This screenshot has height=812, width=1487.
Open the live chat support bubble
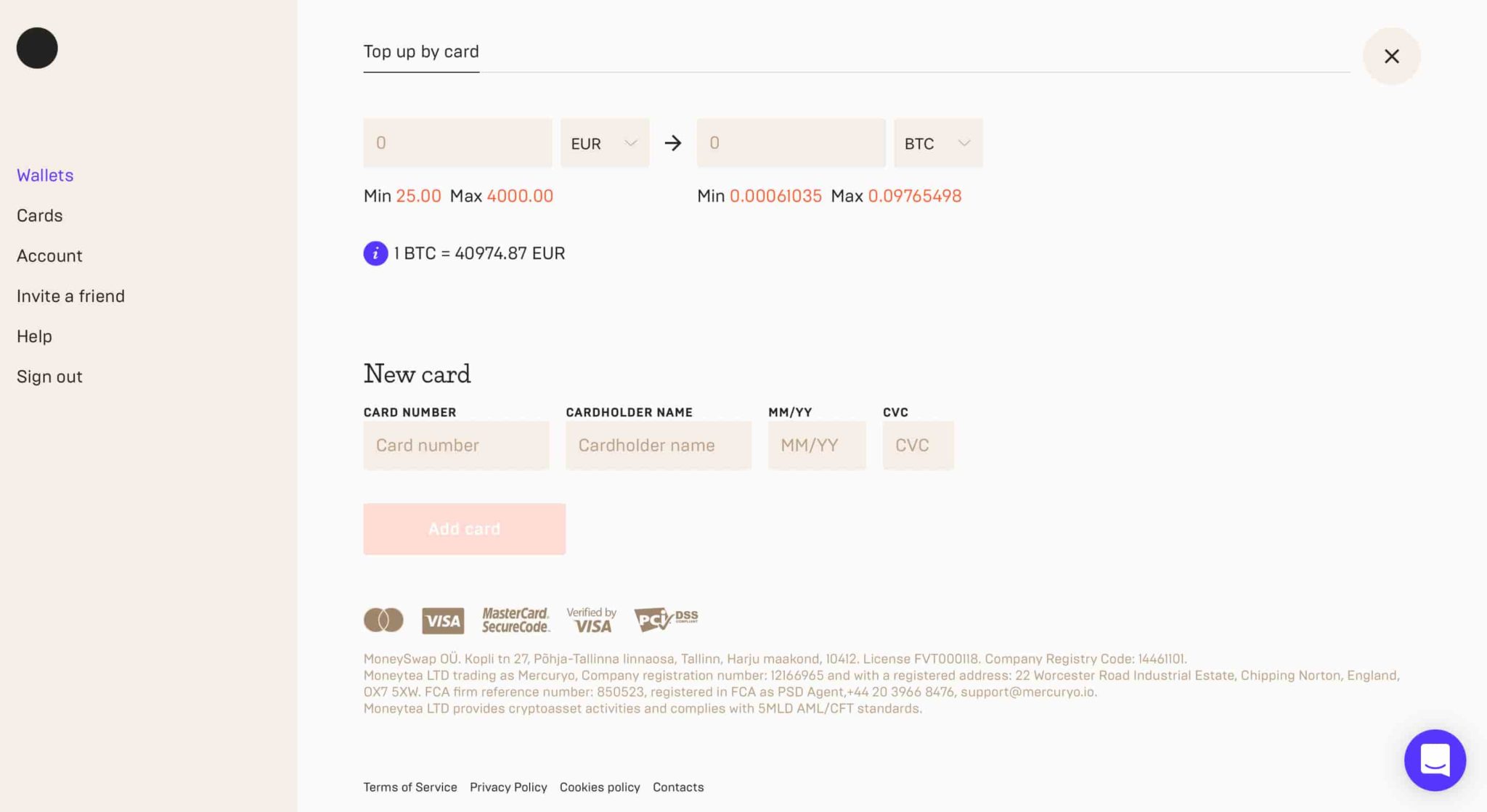click(x=1435, y=760)
